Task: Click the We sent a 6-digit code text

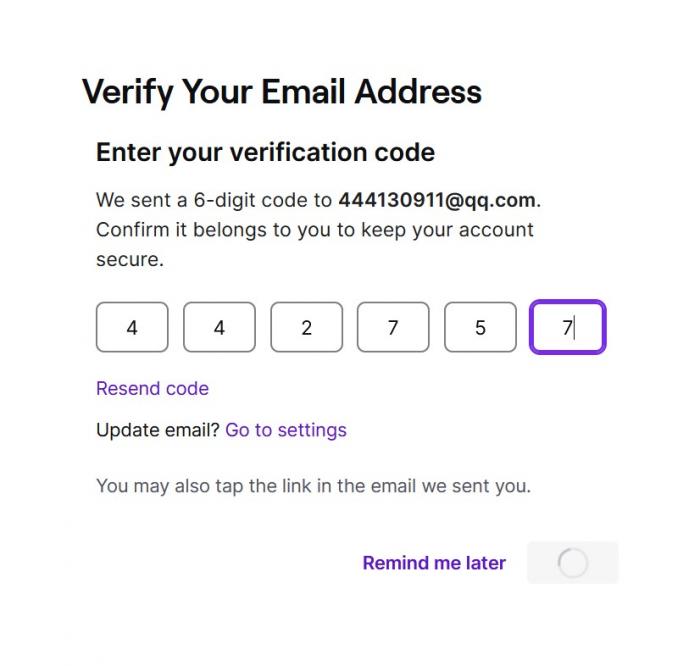Action: click(x=214, y=200)
